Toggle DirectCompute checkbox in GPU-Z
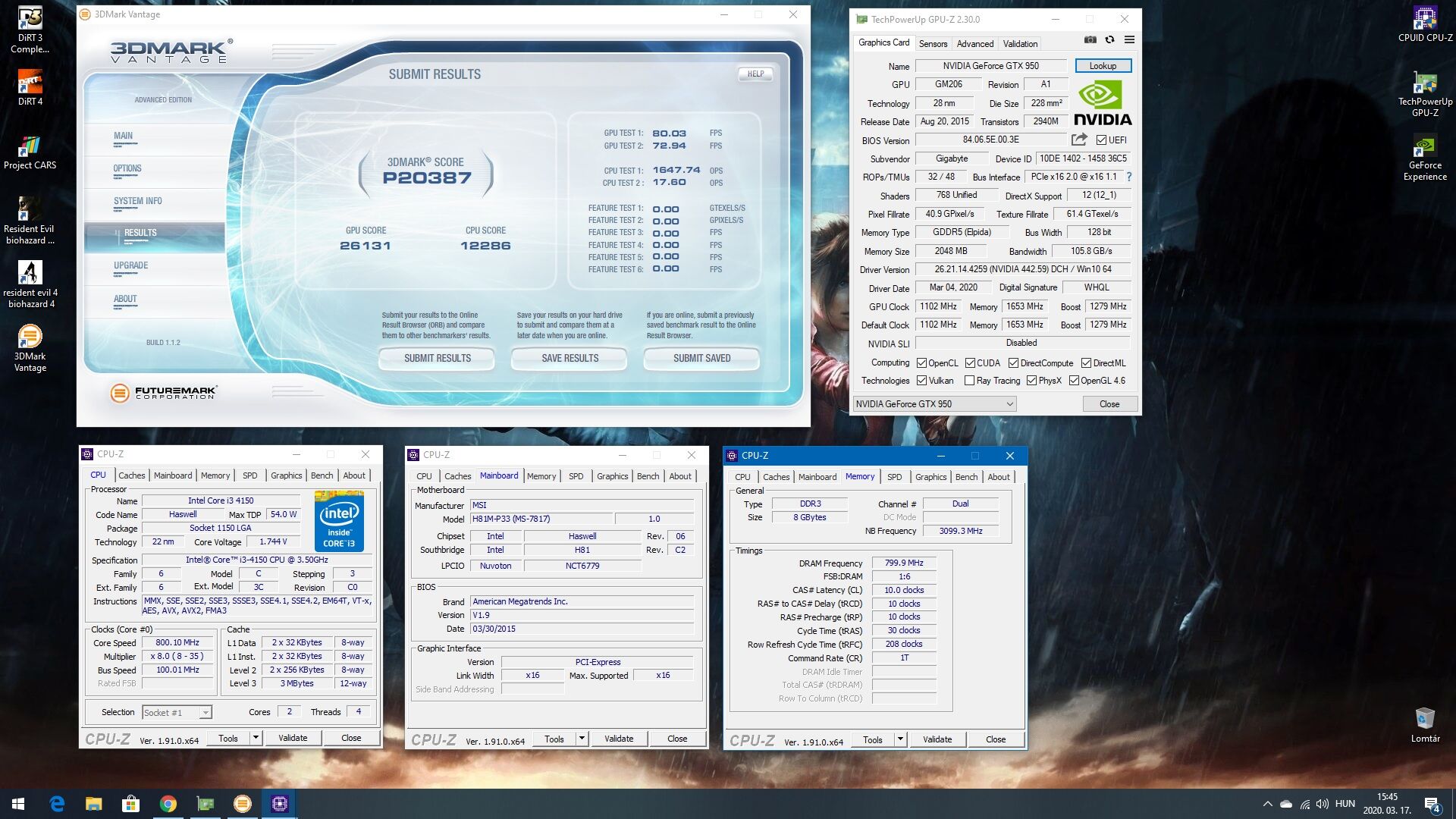 point(1013,363)
